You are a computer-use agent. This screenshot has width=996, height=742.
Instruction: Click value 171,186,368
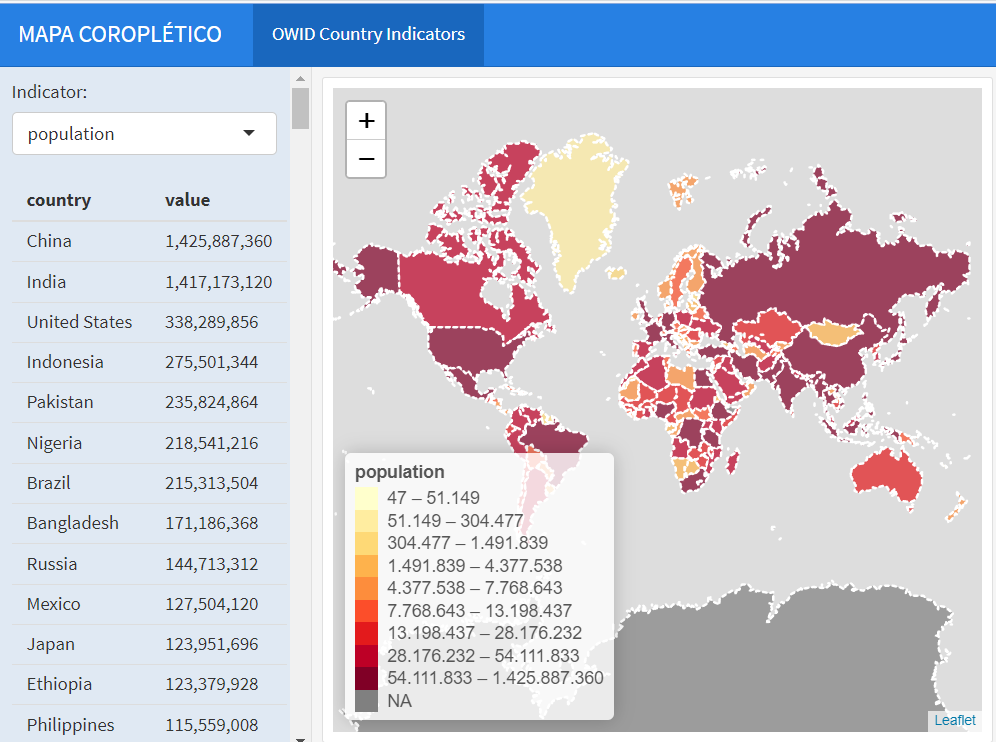(x=212, y=523)
